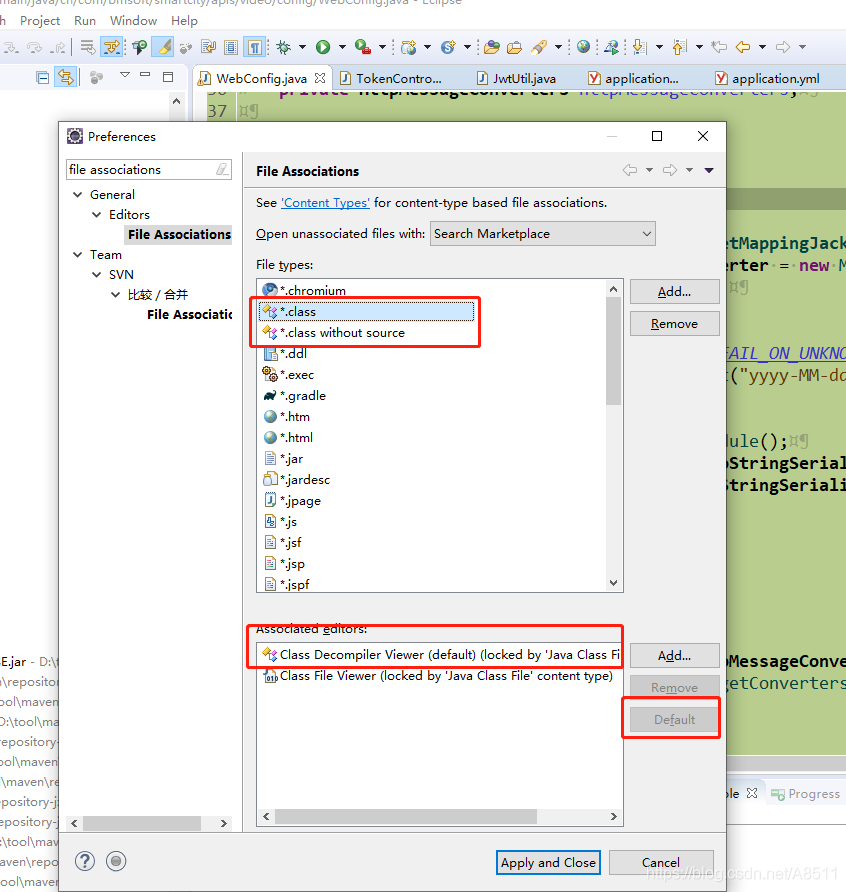Click the Collapse All icon in side view

(43, 77)
